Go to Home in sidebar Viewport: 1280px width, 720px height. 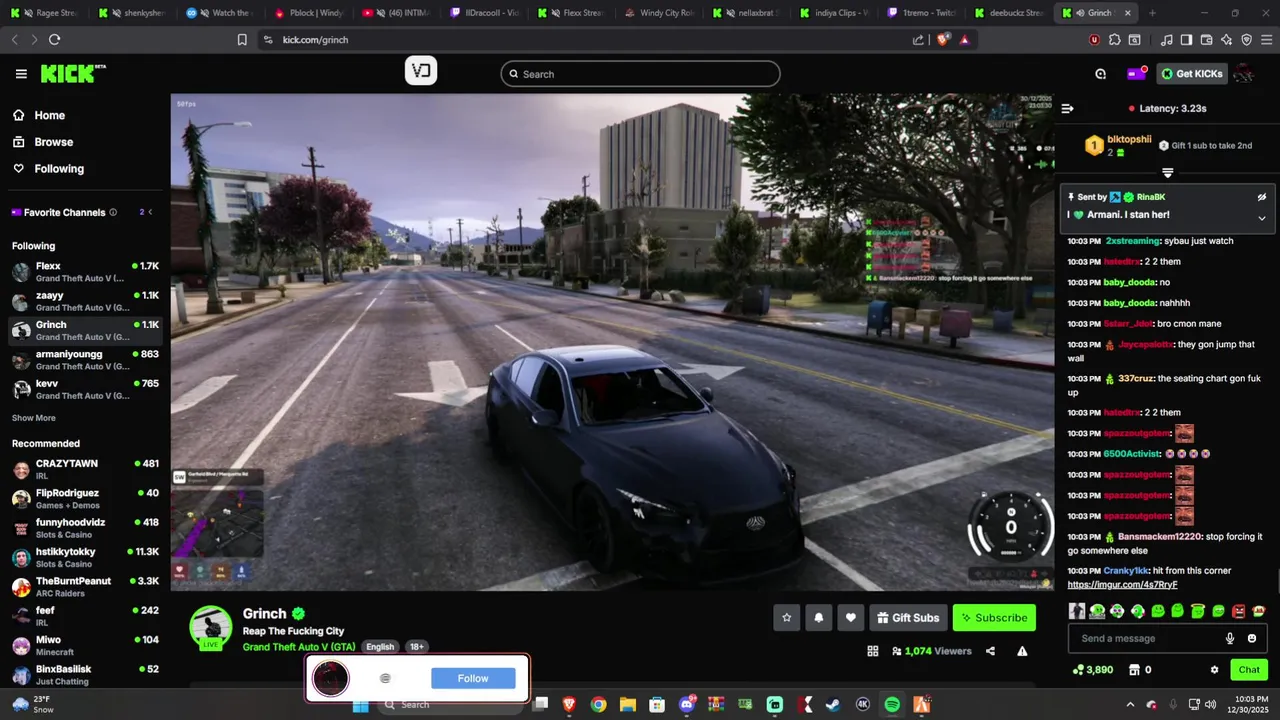tap(49, 115)
